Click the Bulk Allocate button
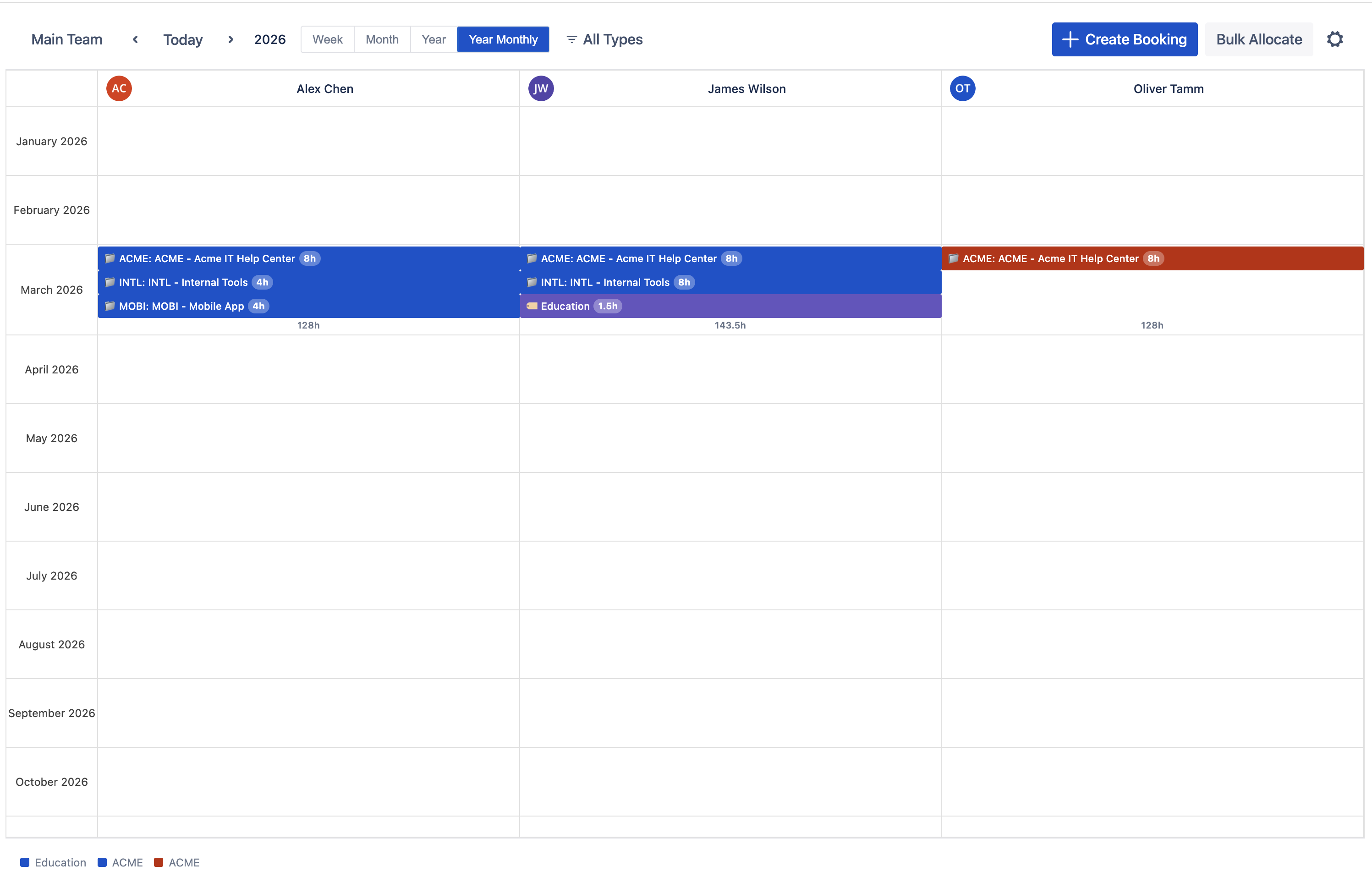The height and width of the screenshot is (877, 1372). [1259, 39]
